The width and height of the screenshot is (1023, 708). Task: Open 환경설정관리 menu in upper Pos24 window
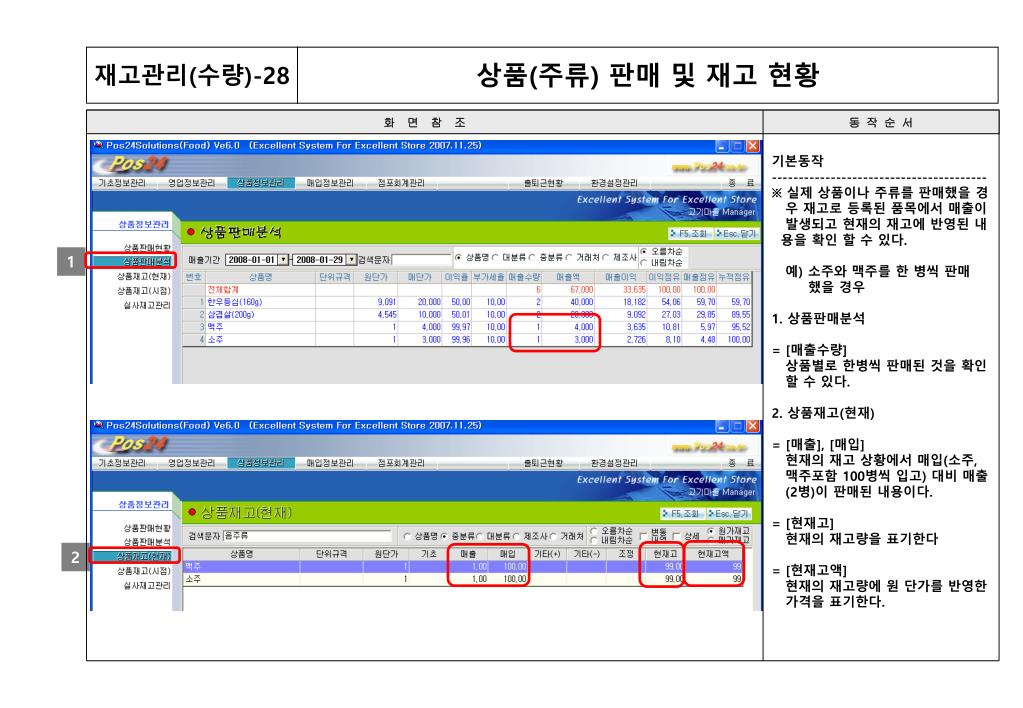tap(614, 183)
